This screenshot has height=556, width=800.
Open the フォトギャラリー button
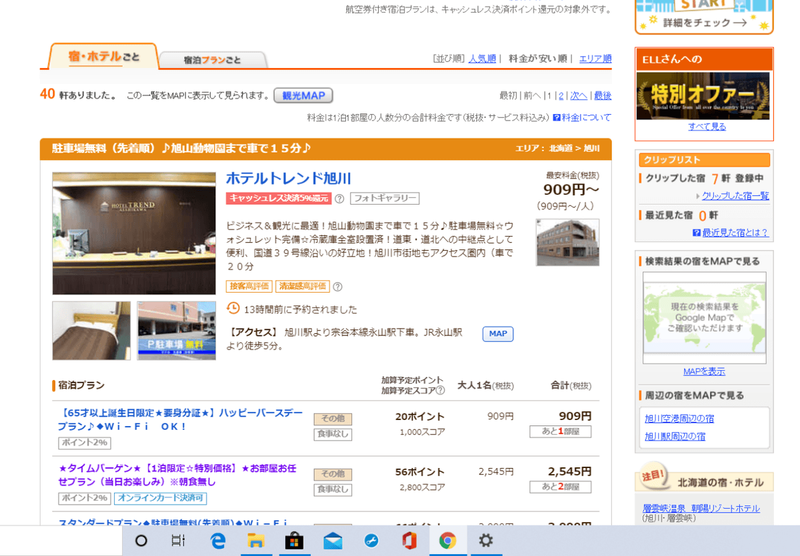pos(385,198)
